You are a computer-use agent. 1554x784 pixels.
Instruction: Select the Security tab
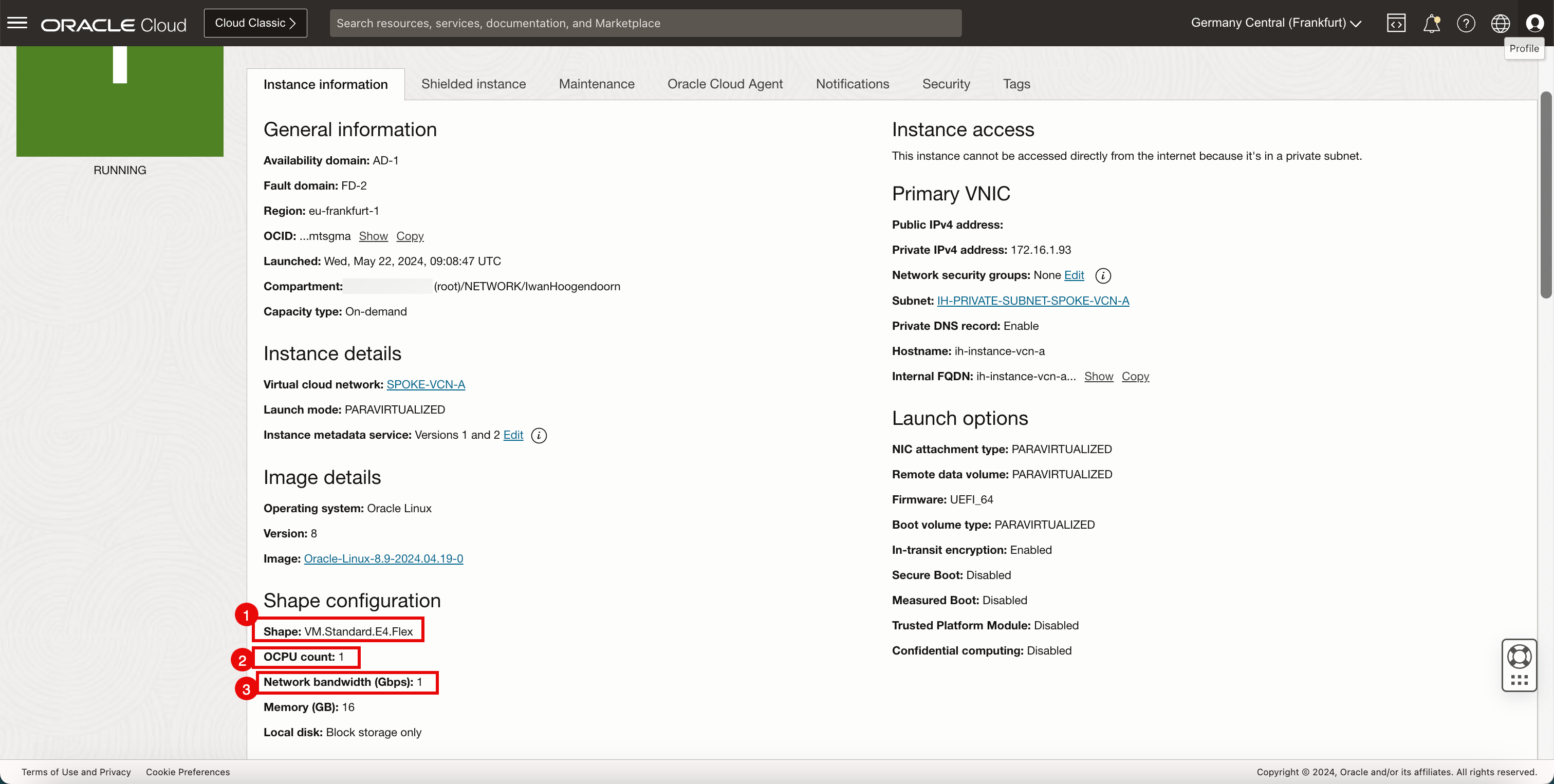coord(946,84)
